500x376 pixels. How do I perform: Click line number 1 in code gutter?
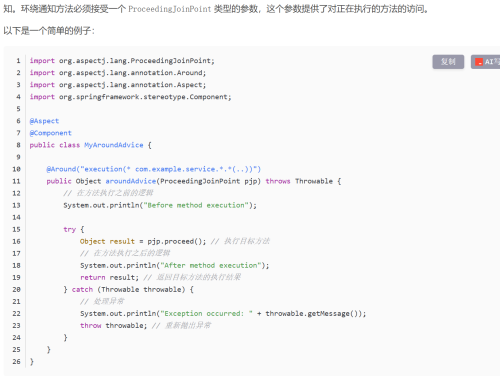(x=18, y=61)
